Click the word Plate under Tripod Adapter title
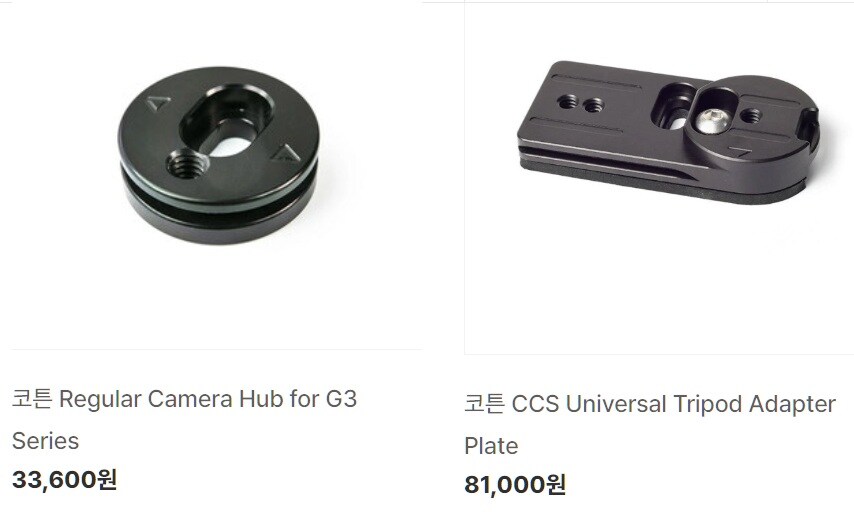Image resolution: width=854 pixels, height=514 pixels. coord(491,446)
